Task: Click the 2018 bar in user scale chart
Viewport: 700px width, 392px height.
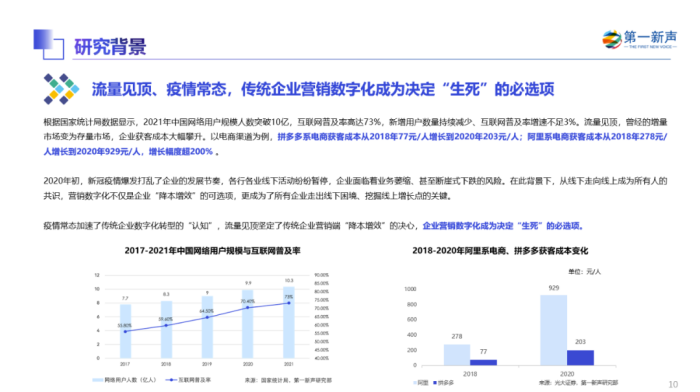Action: pos(166,329)
